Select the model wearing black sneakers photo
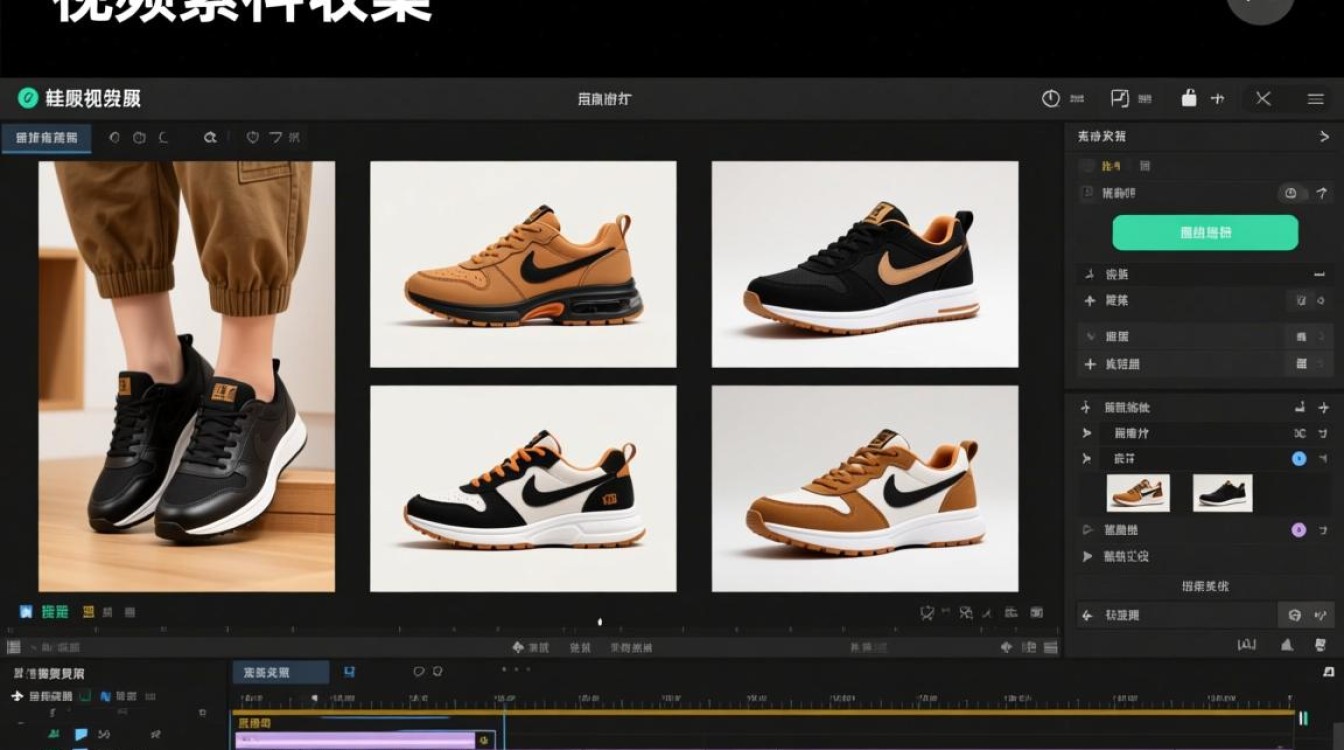This screenshot has height=750, width=1344. coord(187,377)
